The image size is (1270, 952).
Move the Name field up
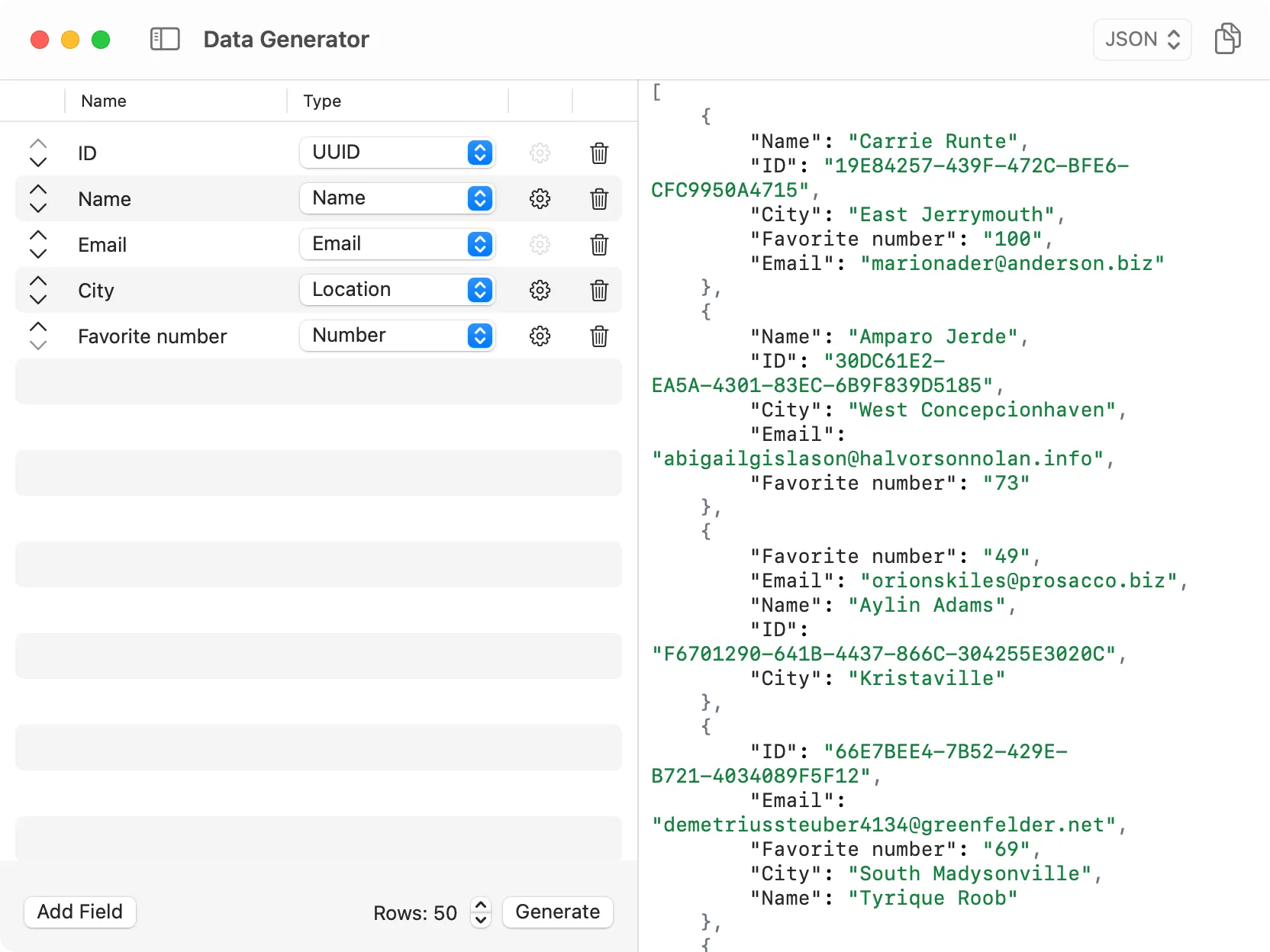(x=37, y=190)
